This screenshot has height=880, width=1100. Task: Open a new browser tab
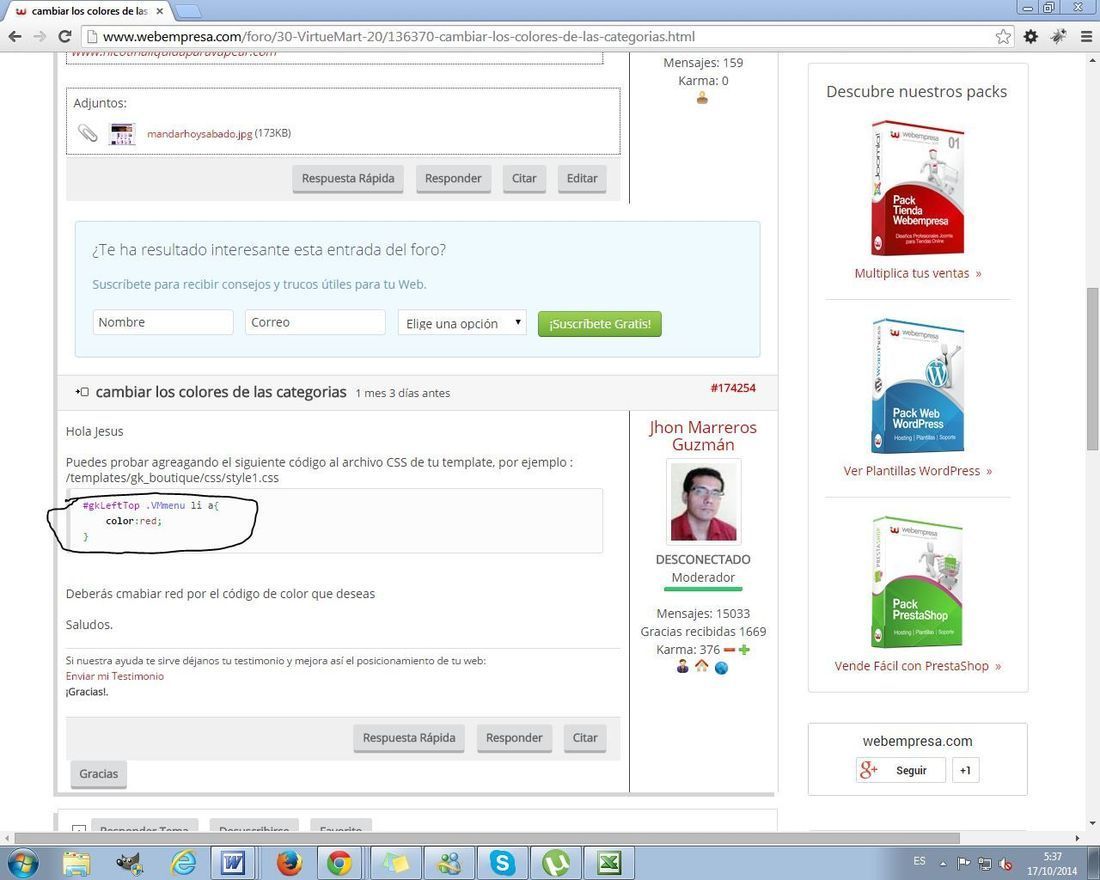[187, 11]
